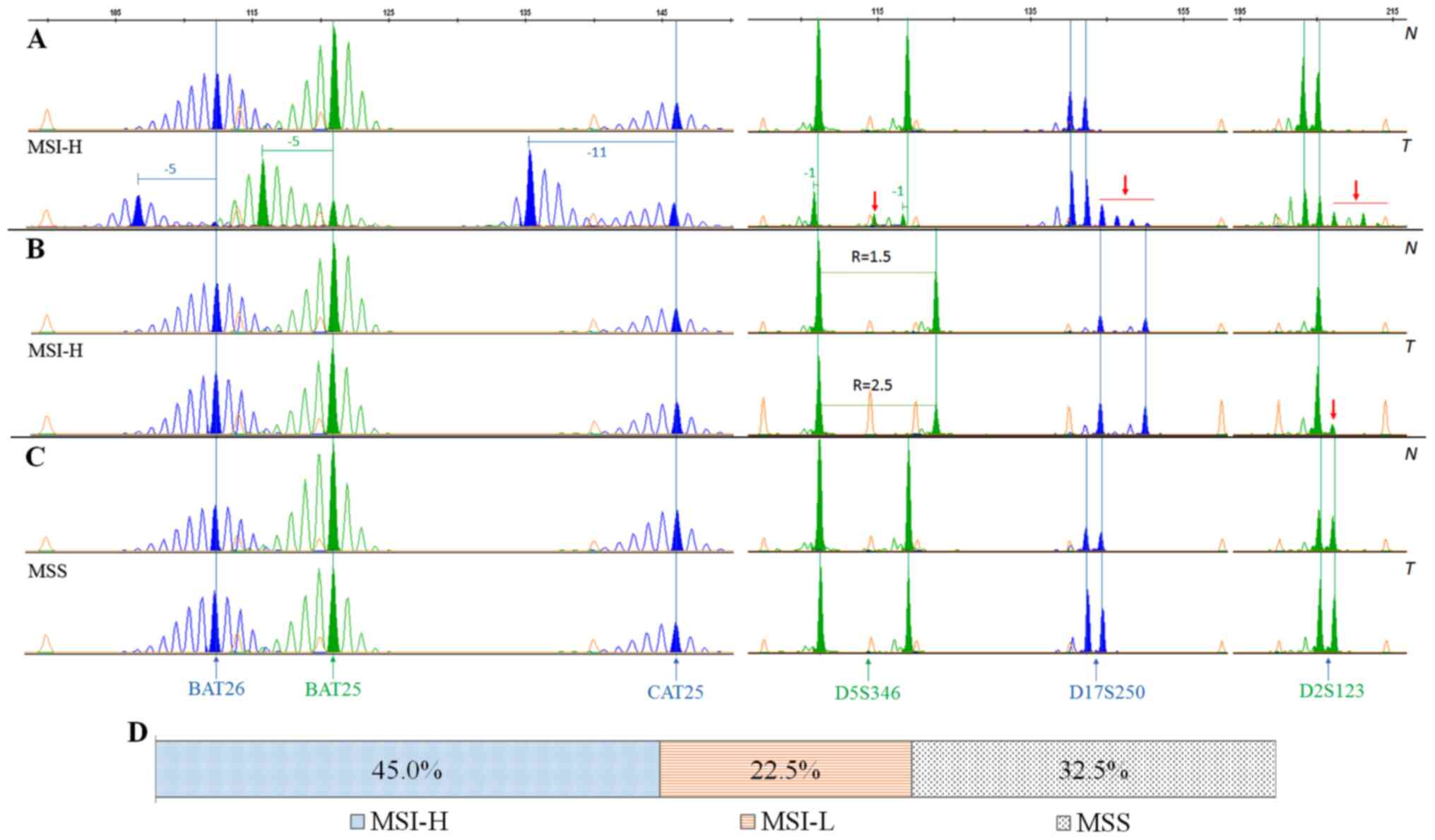This screenshot has width=1435, height=840.
Task: Click the D2S123 marker label
Action: tap(1331, 690)
